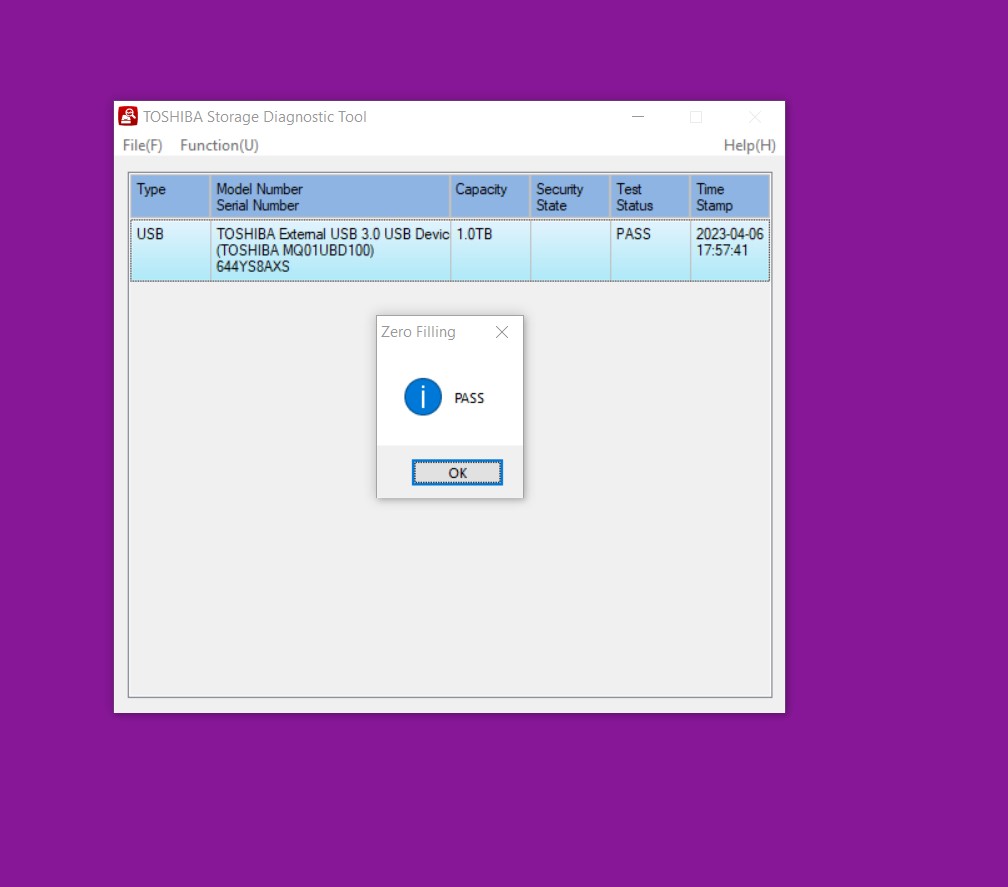This screenshot has height=887, width=1008.
Task: Open the Function(U) menu
Action: coord(219,145)
